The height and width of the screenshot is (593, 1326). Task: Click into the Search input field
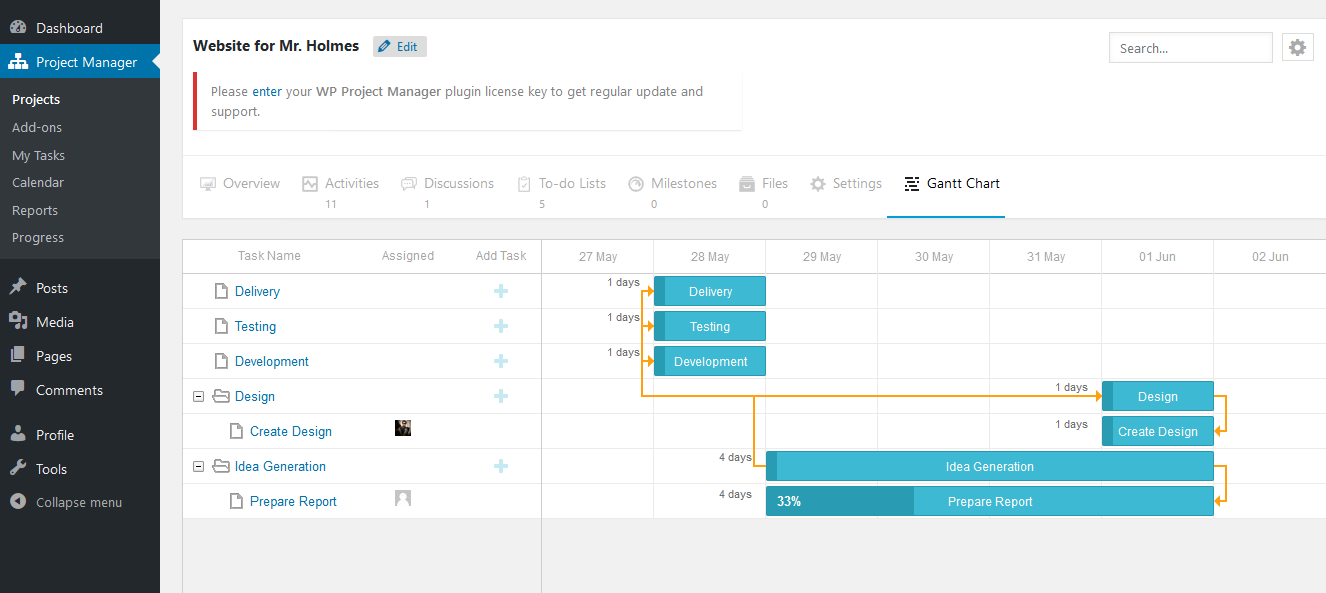point(1190,48)
